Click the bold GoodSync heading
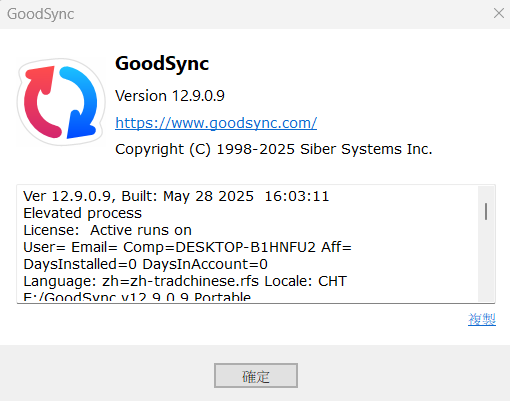Screen dimensions: 510x401 [x=162, y=63]
